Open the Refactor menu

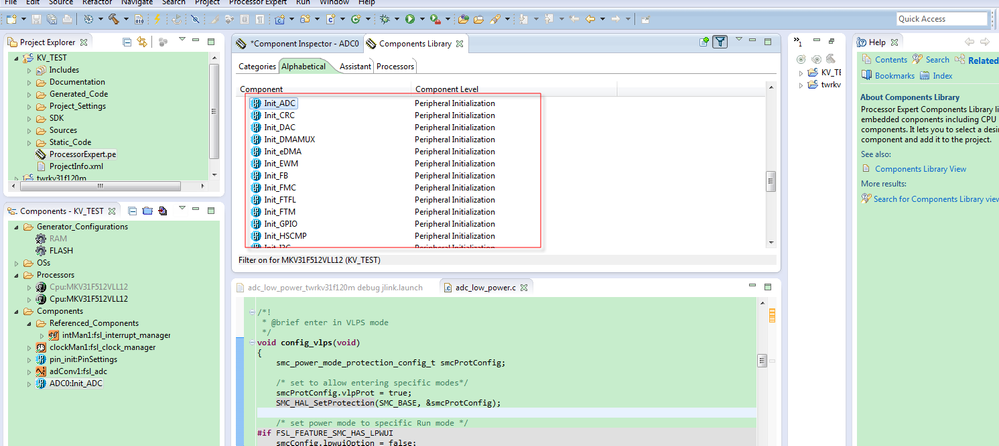click(97, 3)
